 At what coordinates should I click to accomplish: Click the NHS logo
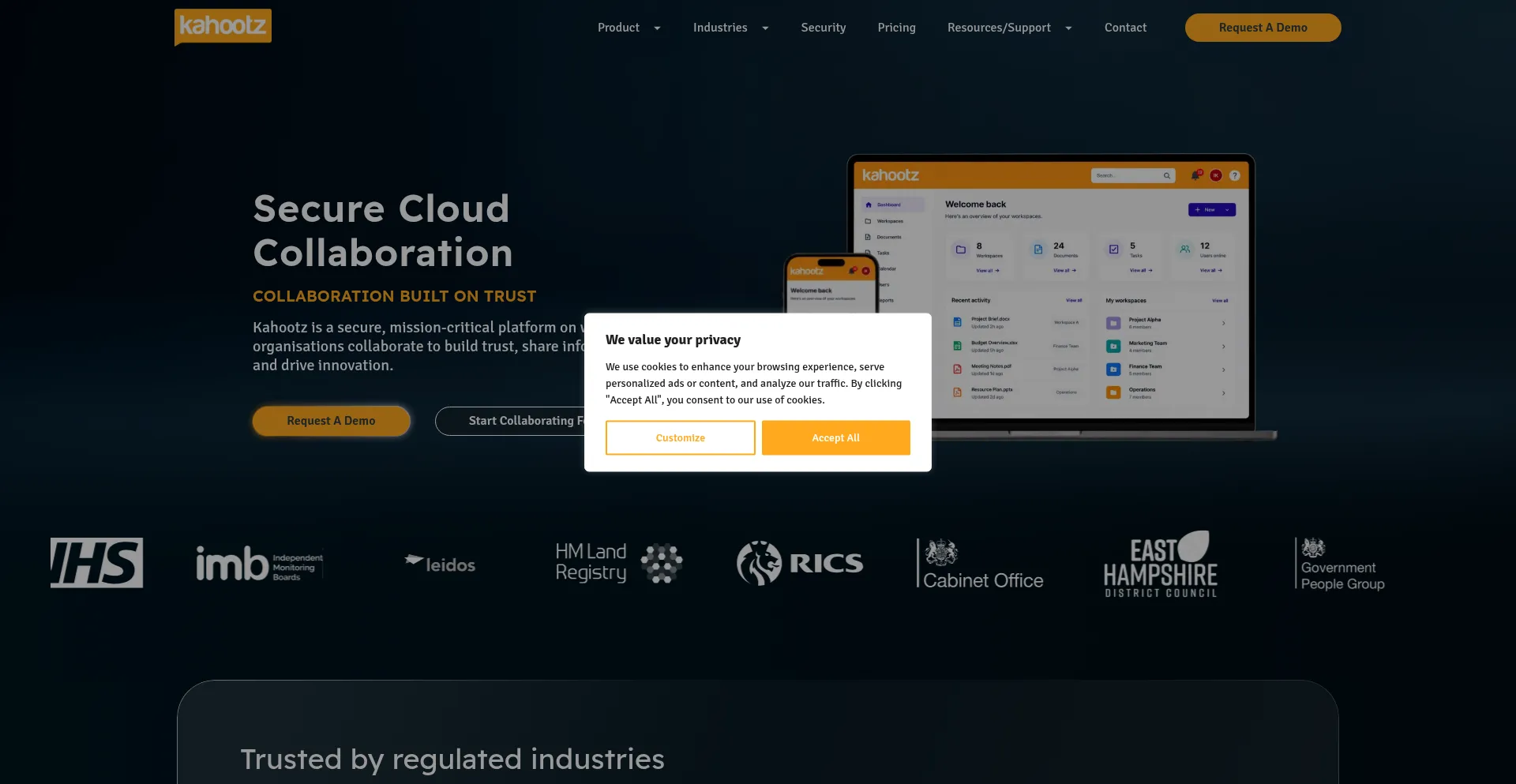pyautogui.click(x=96, y=563)
